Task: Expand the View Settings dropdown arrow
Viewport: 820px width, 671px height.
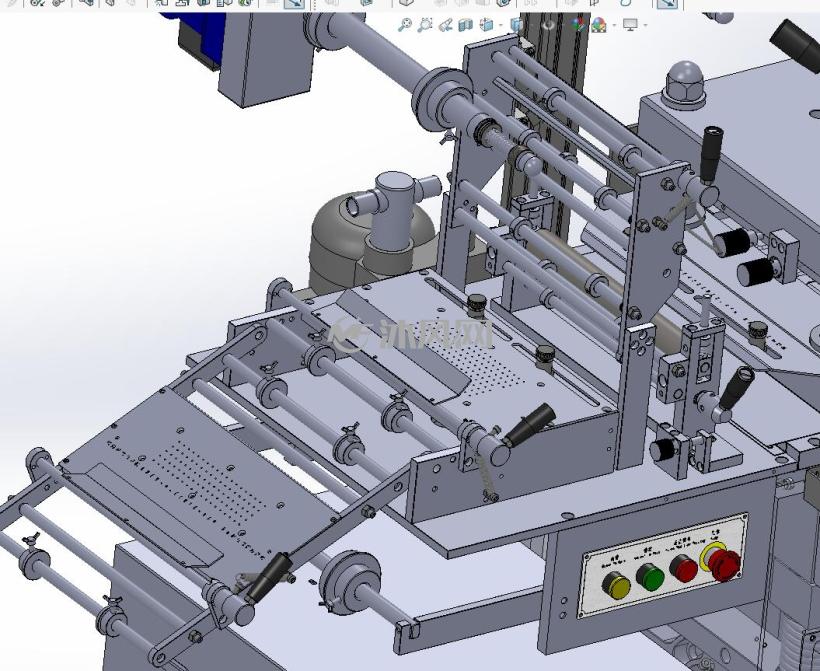Action: coord(645,25)
